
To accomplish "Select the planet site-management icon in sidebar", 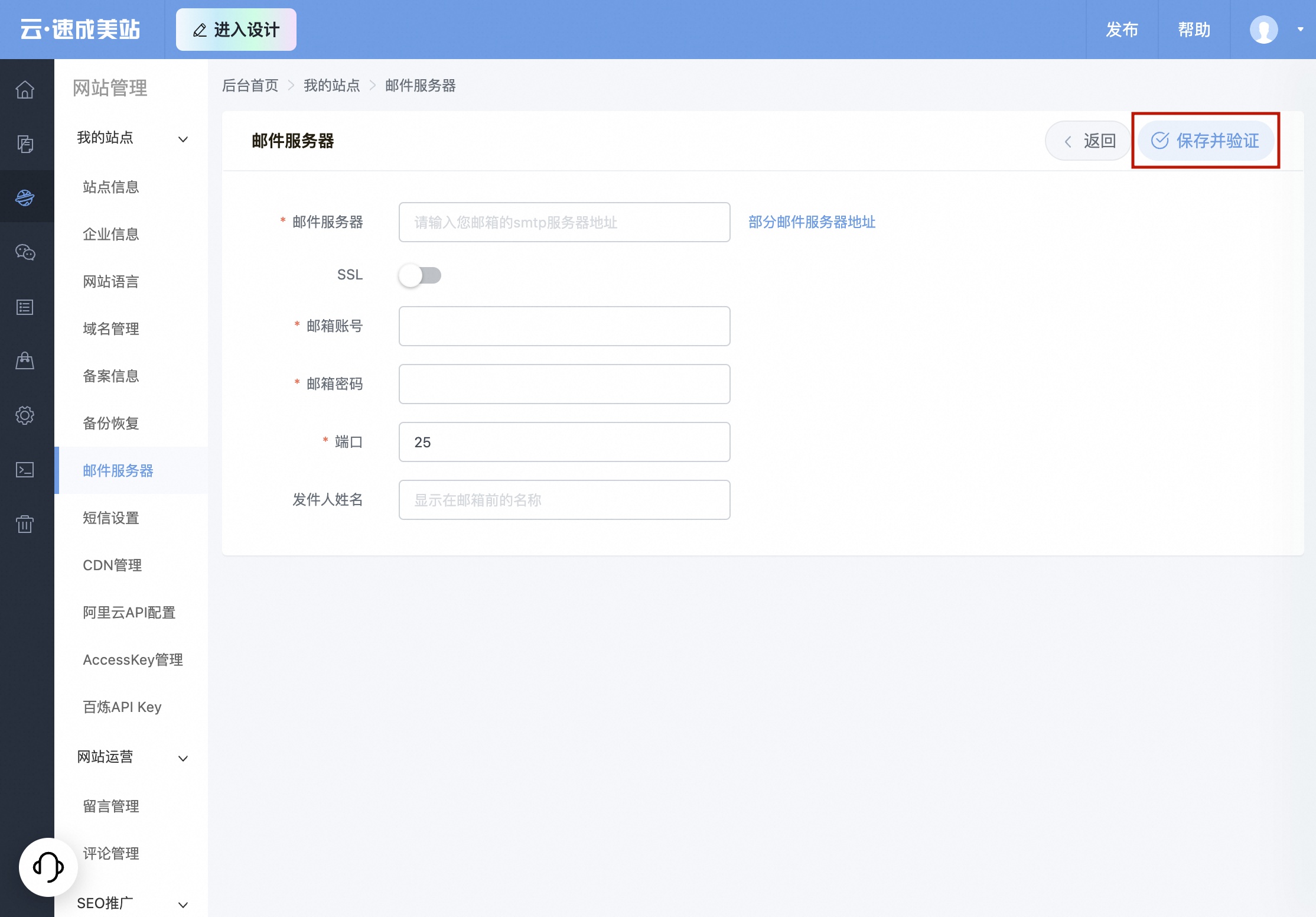I will click(25, 197).
